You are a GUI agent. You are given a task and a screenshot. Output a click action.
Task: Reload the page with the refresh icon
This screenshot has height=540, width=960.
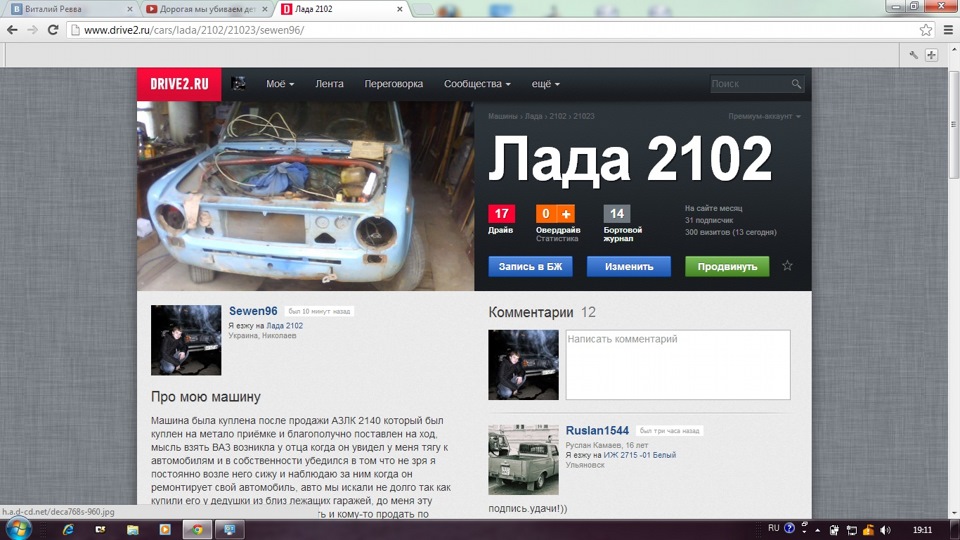pos(53,29)
